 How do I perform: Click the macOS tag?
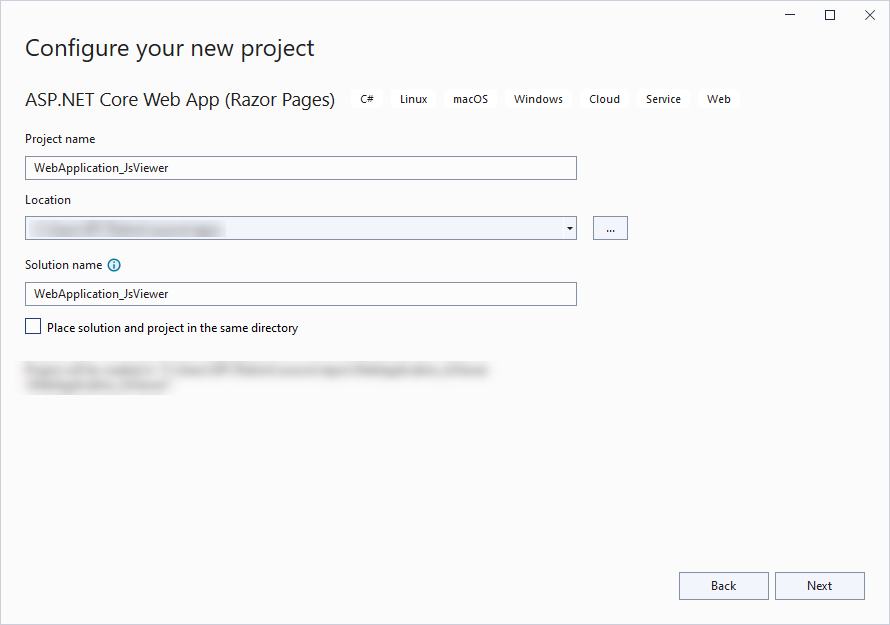click(470, 99)
